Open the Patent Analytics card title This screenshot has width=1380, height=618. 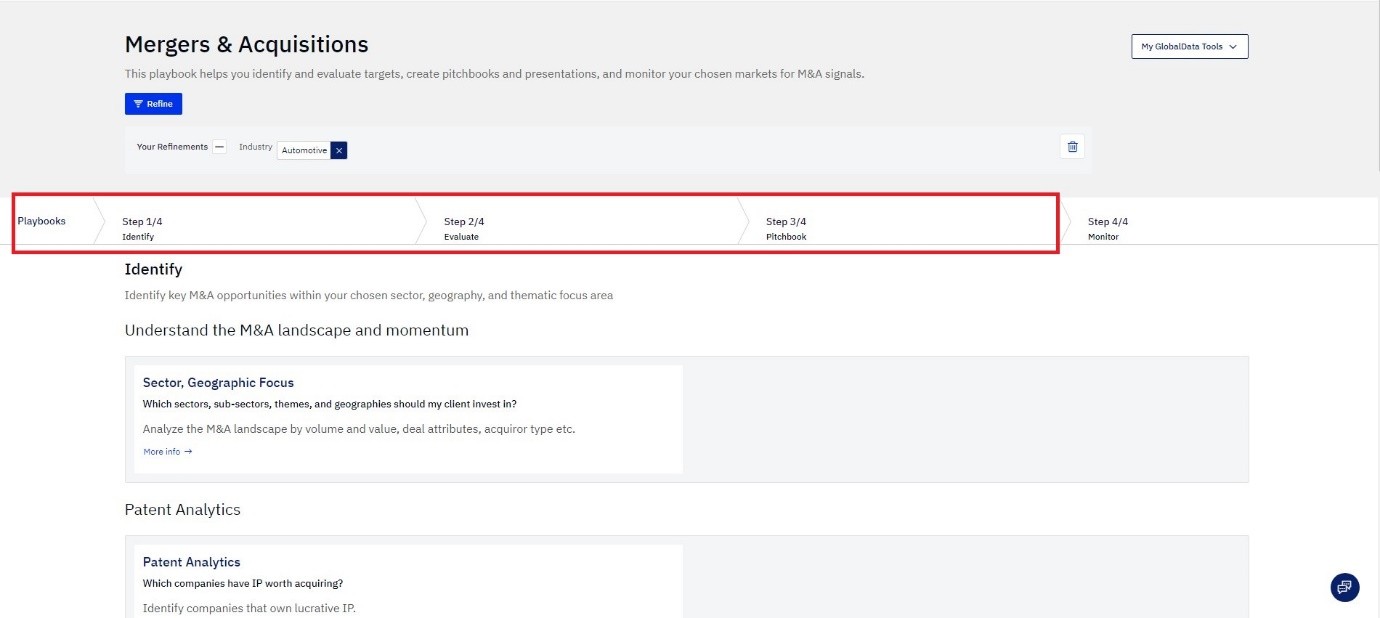tap(191, 562)
